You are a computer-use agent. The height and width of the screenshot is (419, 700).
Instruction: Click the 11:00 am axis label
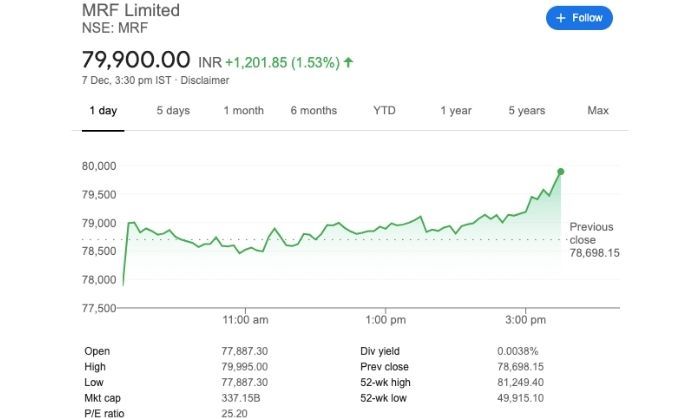click(245, 320)
